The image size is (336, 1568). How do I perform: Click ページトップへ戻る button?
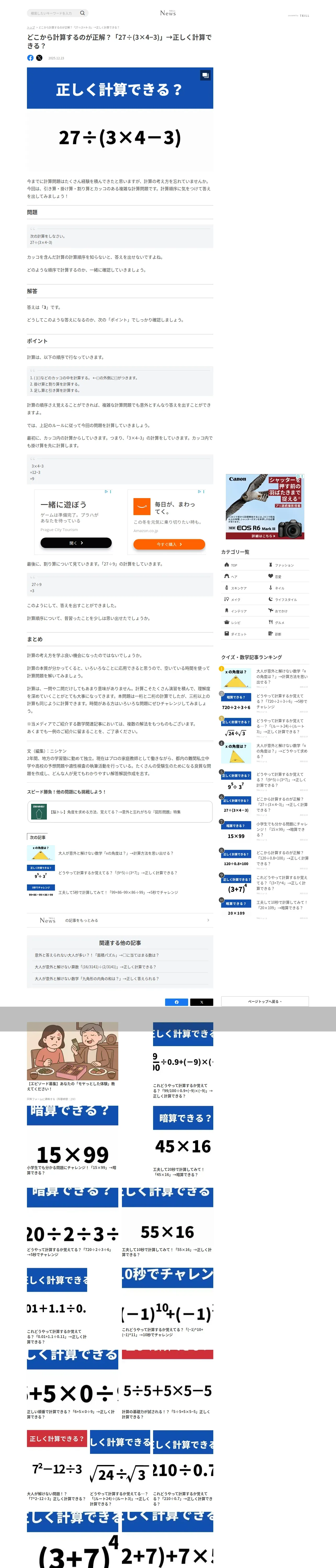(x=265, y=1001)
